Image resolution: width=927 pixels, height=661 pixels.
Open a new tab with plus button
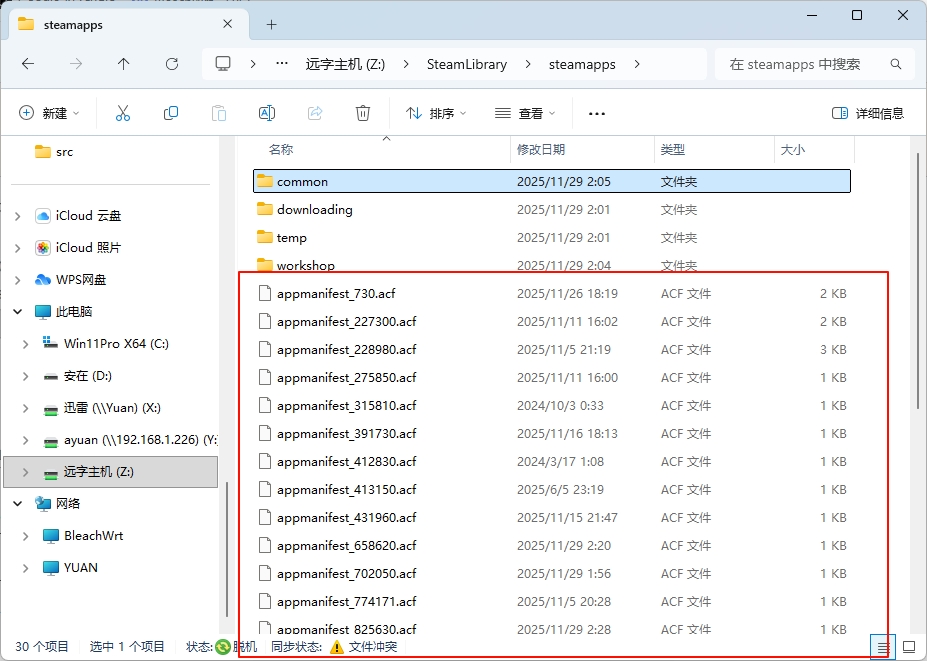tap(271, 24)
